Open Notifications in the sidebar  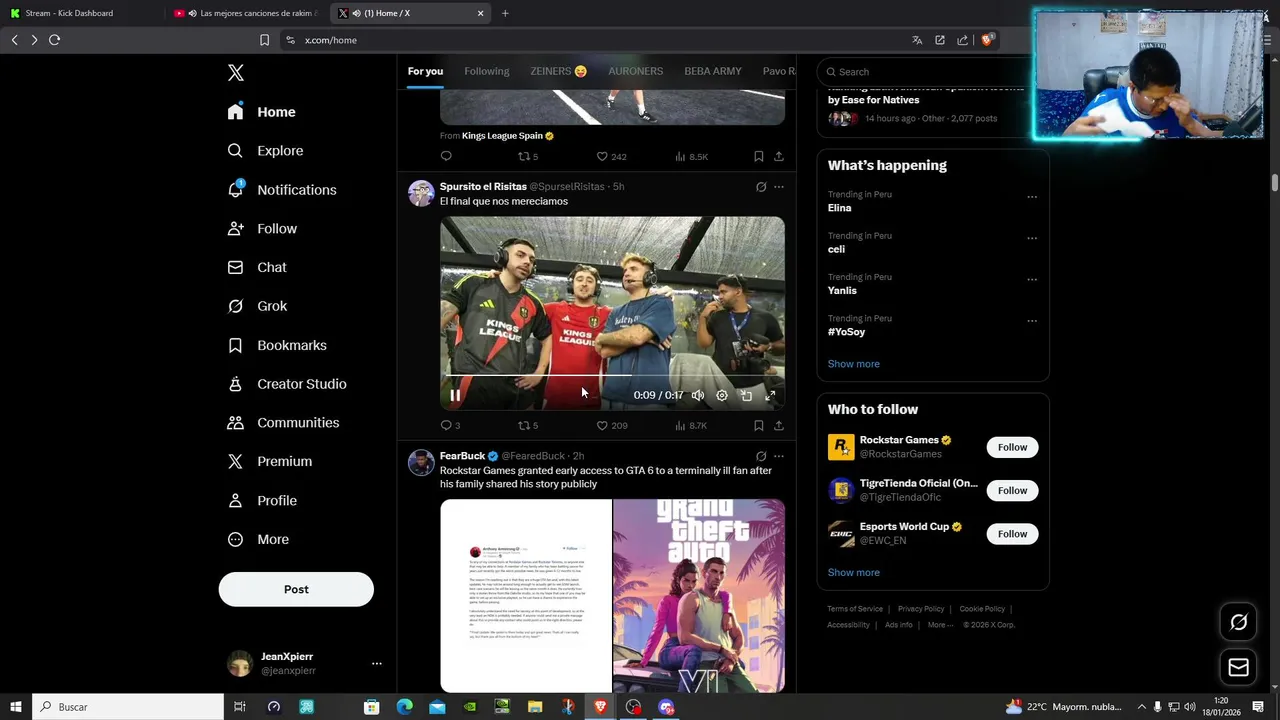click(x=281, y=190)
